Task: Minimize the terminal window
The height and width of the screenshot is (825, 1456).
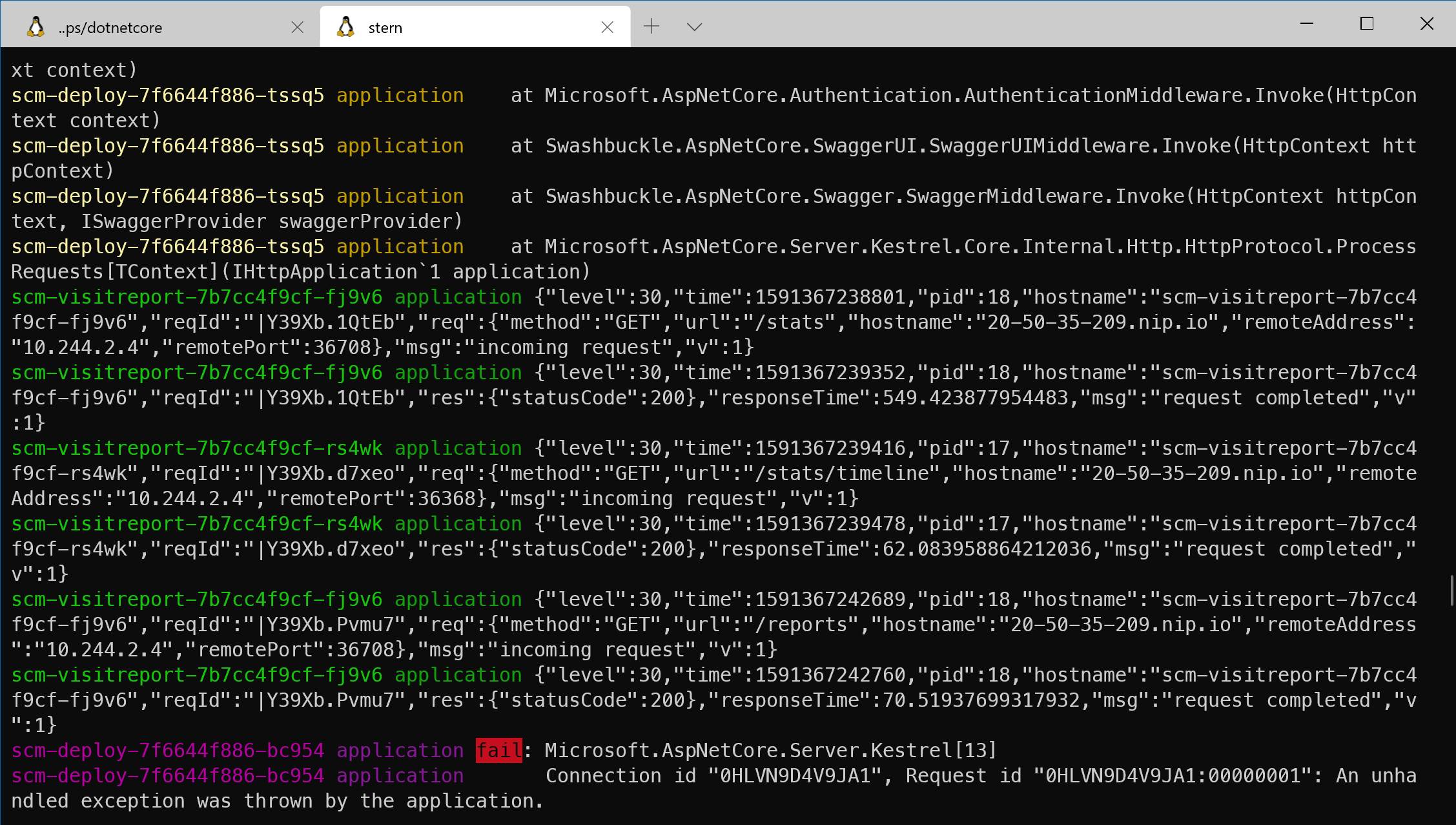Action: pos(1306,24)
